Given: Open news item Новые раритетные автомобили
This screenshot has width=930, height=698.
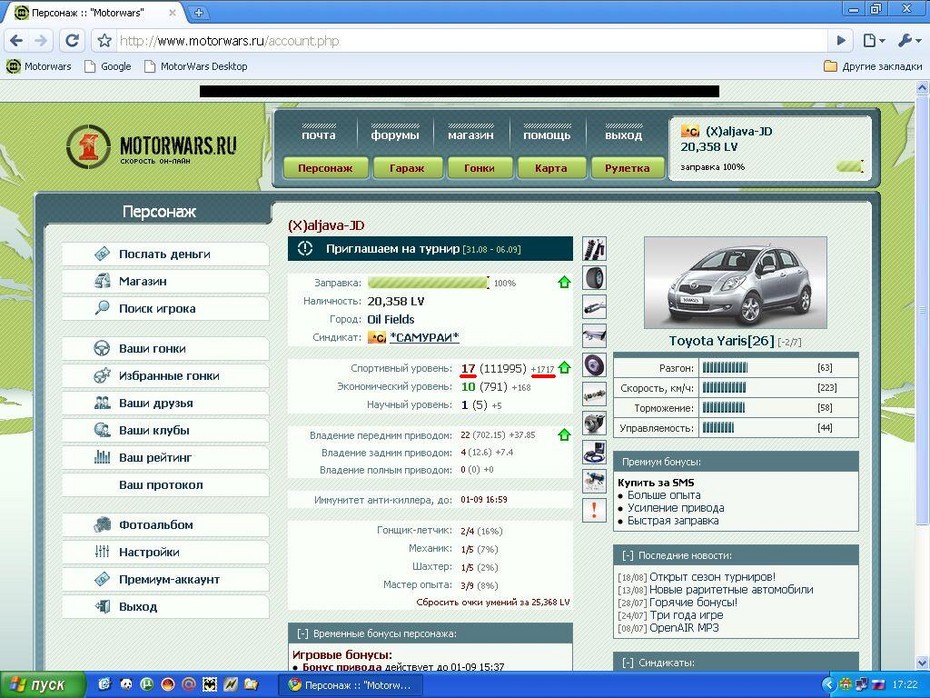Looking at the screenshot, I should 731,589.
